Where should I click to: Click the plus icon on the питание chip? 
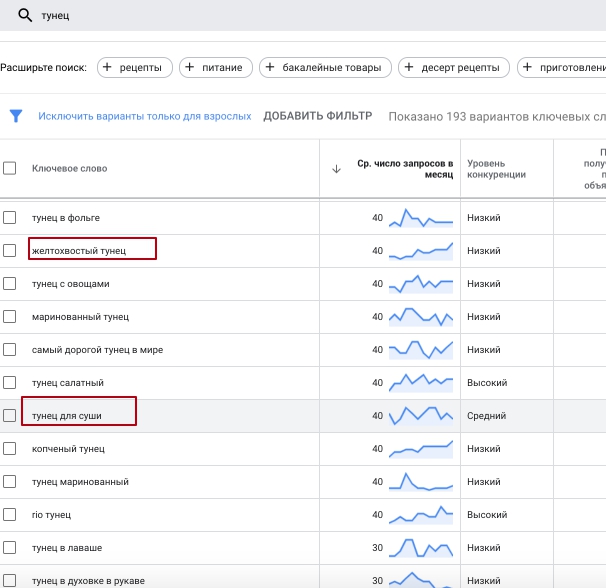point(189,67)
